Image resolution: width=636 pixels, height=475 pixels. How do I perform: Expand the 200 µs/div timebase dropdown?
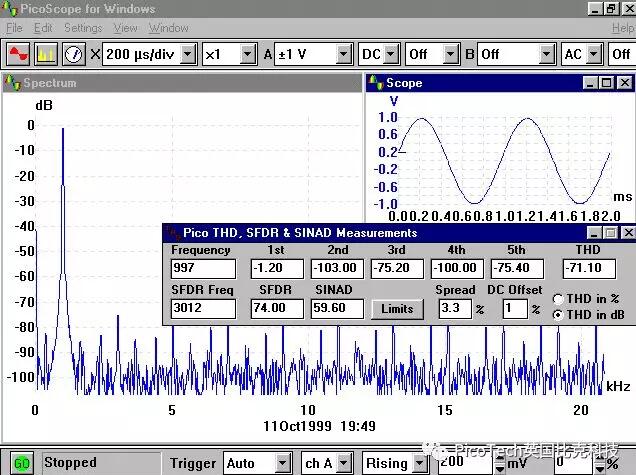[187, 53]
